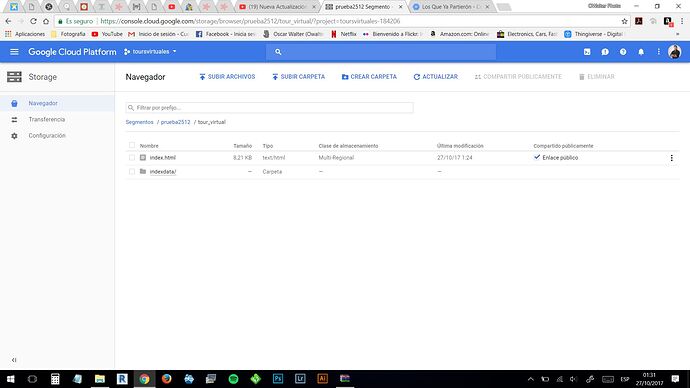Open the feedback icon in header

605,52
